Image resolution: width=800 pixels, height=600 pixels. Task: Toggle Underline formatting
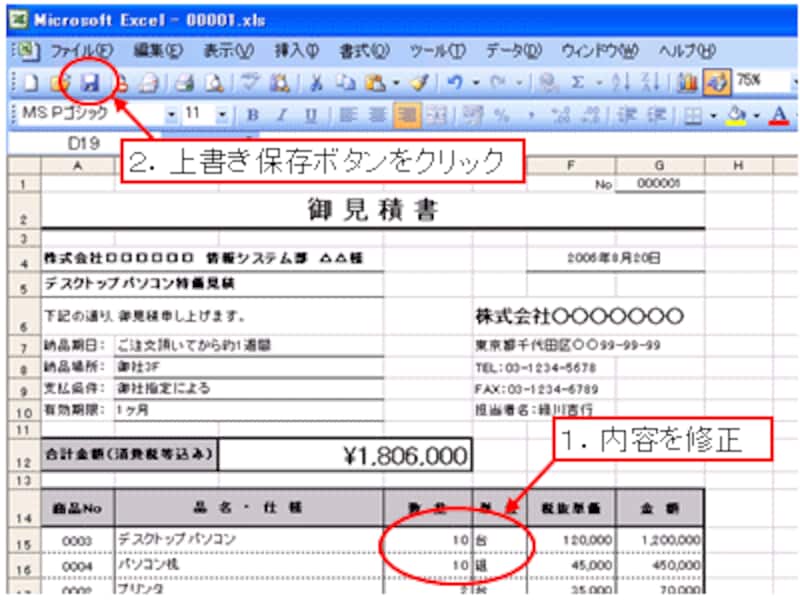311,116
